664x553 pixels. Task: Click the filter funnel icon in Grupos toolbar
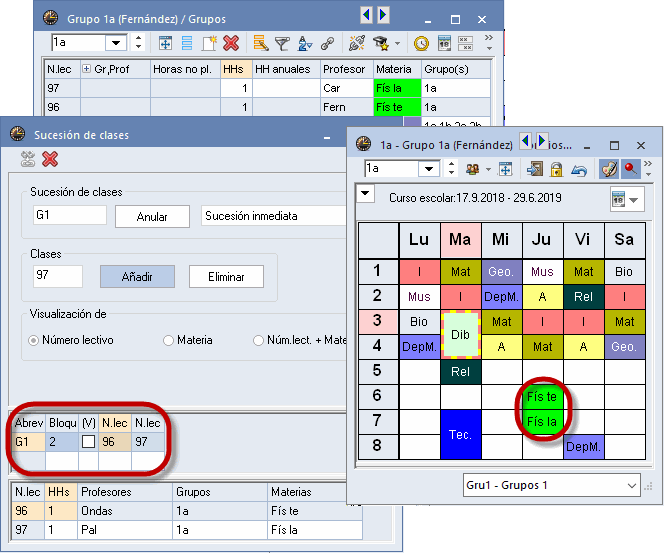(282, 43)
